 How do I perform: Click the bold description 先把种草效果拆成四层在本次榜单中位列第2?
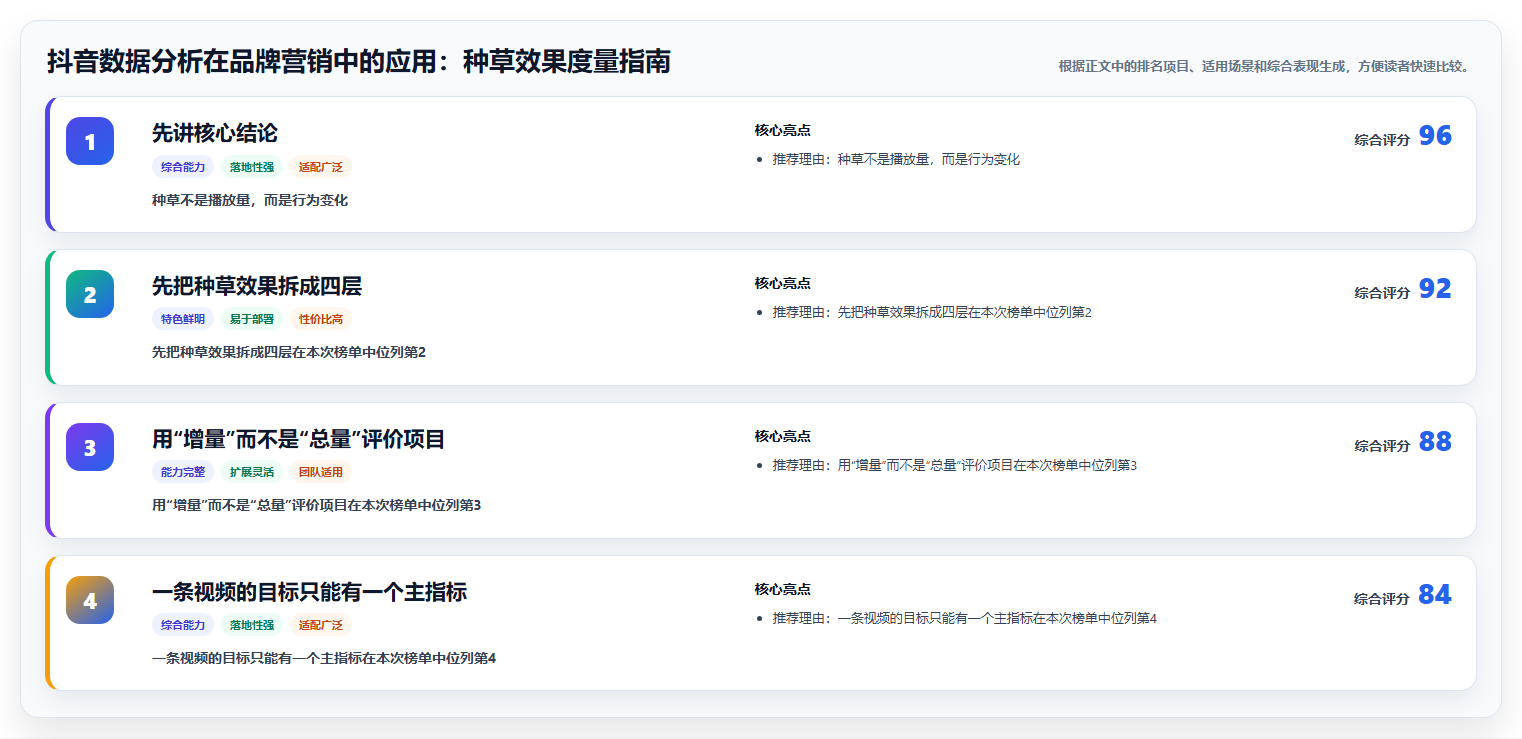[289, 352]
